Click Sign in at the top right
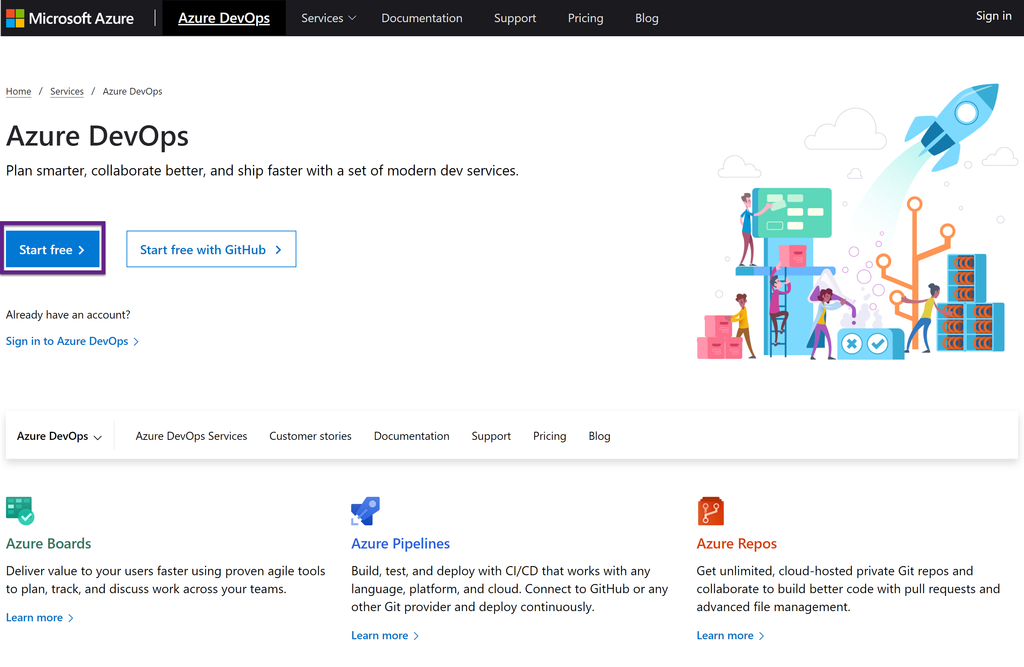Viewport: 1024px width, 667px height. [993, 15]
